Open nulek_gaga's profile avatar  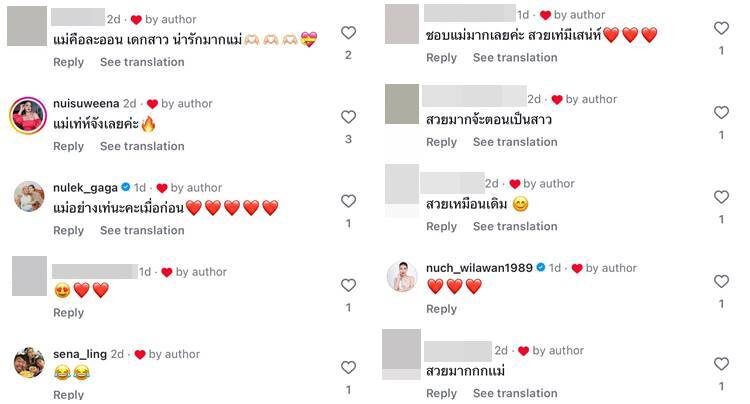[29, 196]
